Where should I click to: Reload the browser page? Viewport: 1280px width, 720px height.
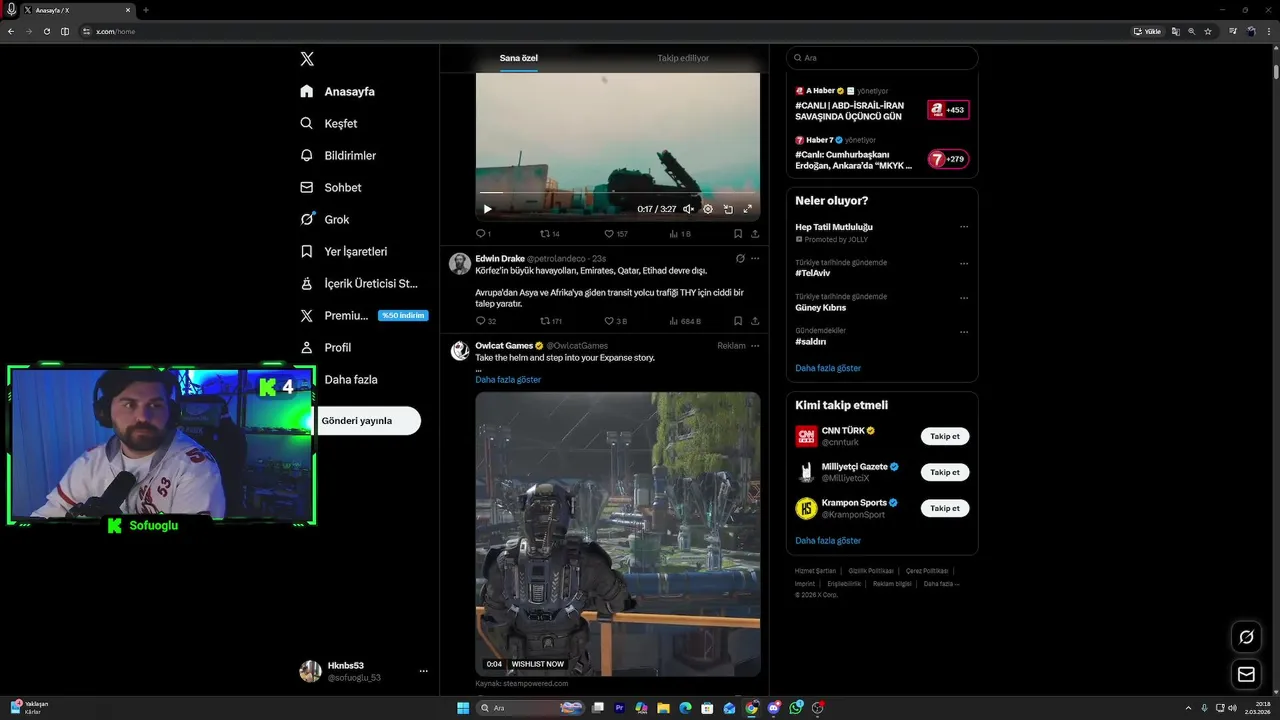tap(46, 31)
